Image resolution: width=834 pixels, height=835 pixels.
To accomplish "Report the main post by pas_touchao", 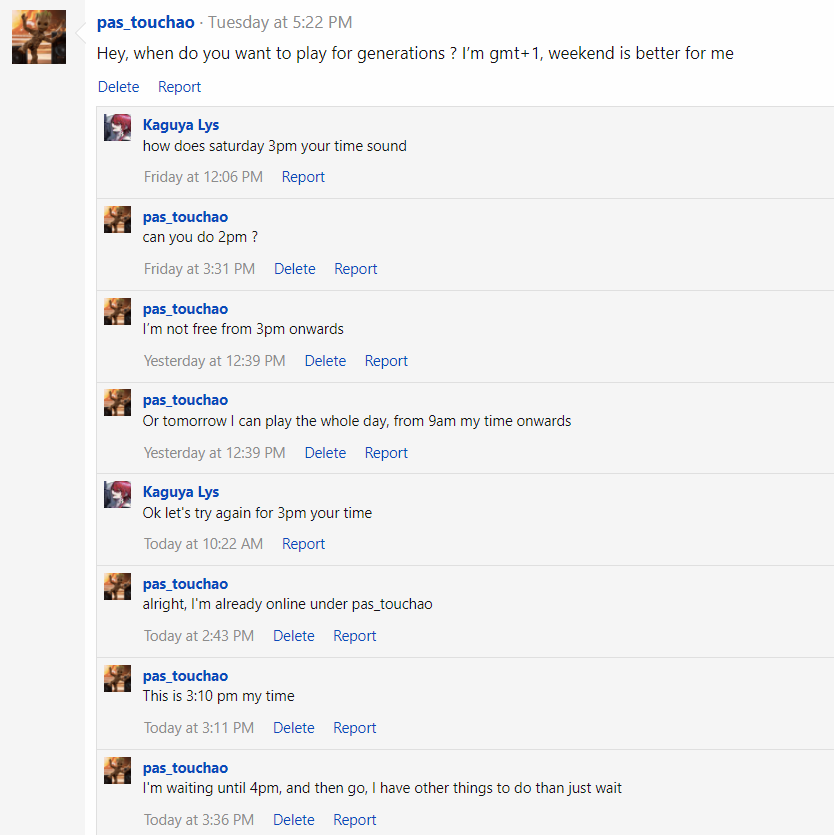I will [180, 87].
